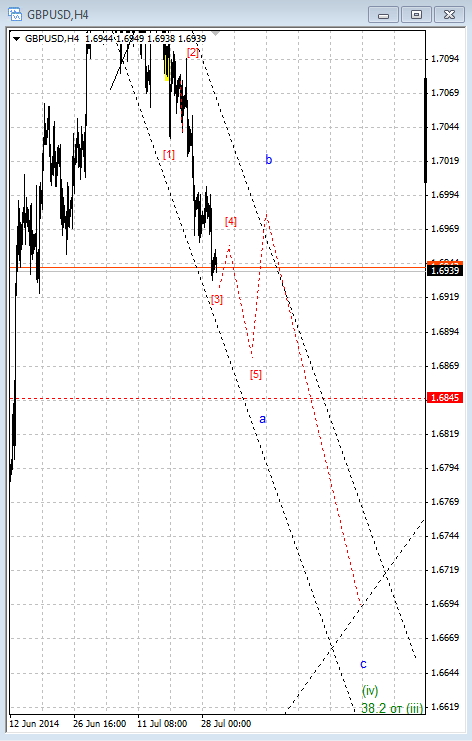Select the red wave label [5]
Image resolution: width=472 pixels, height=741 pixels.
click(256, 374)
